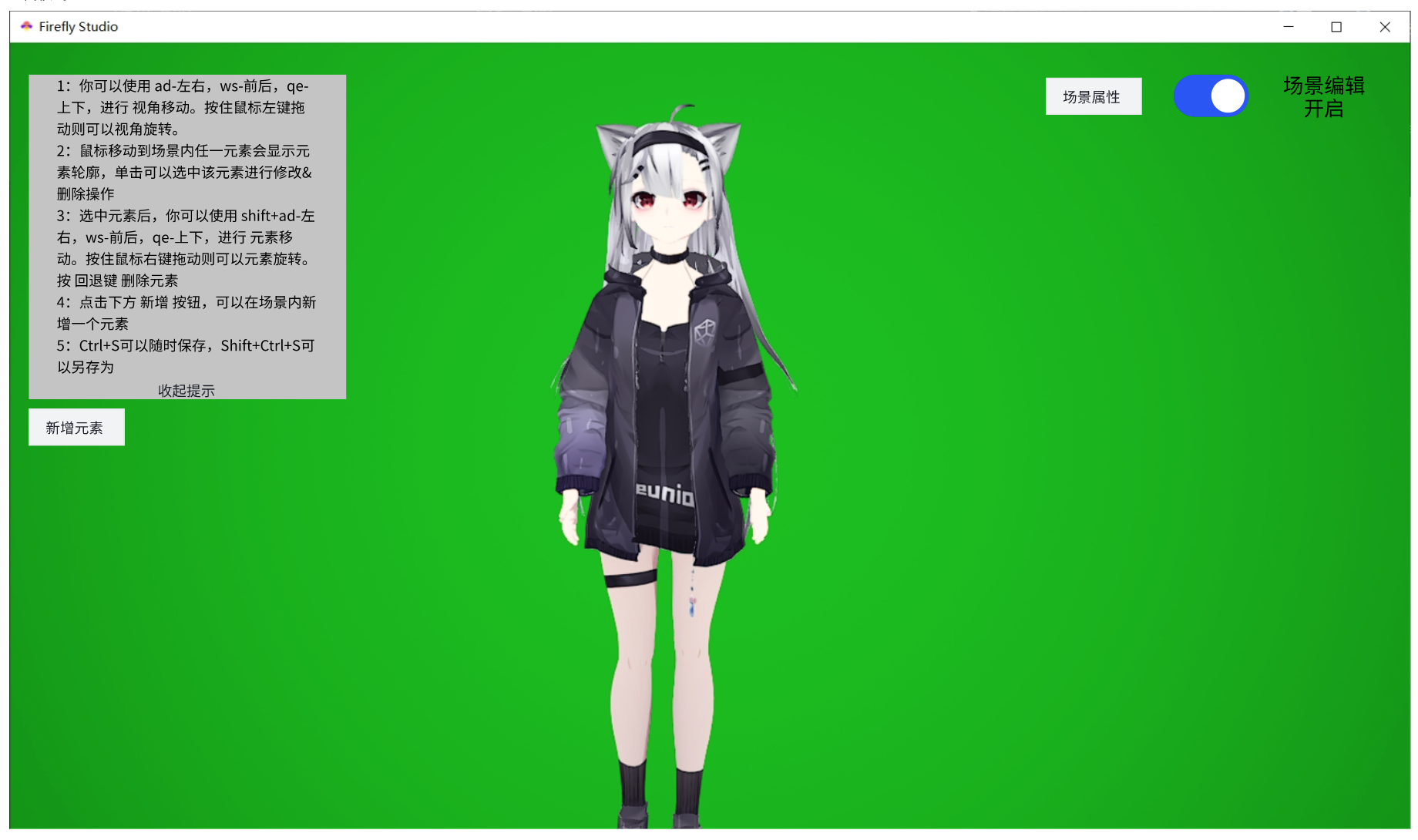Click the Firefly Studio app icon
The image size is (1418, 840).
[x=26, y=26]
